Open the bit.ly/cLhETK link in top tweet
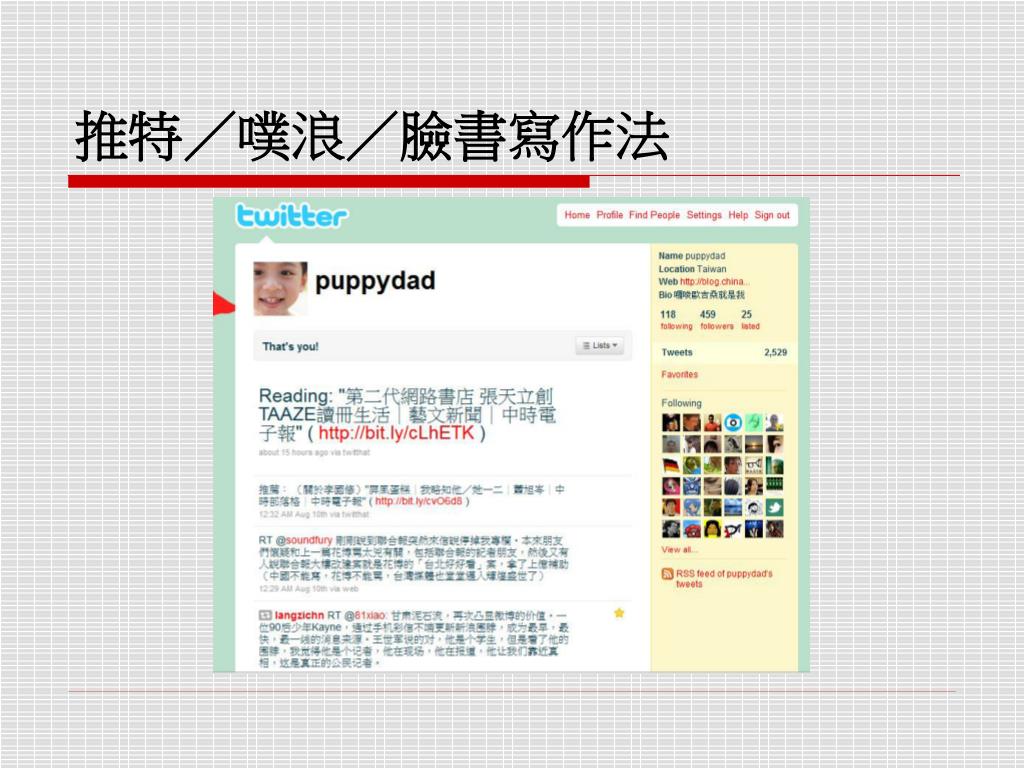Viewport: 1024px width, 768px height. (396, 432)
